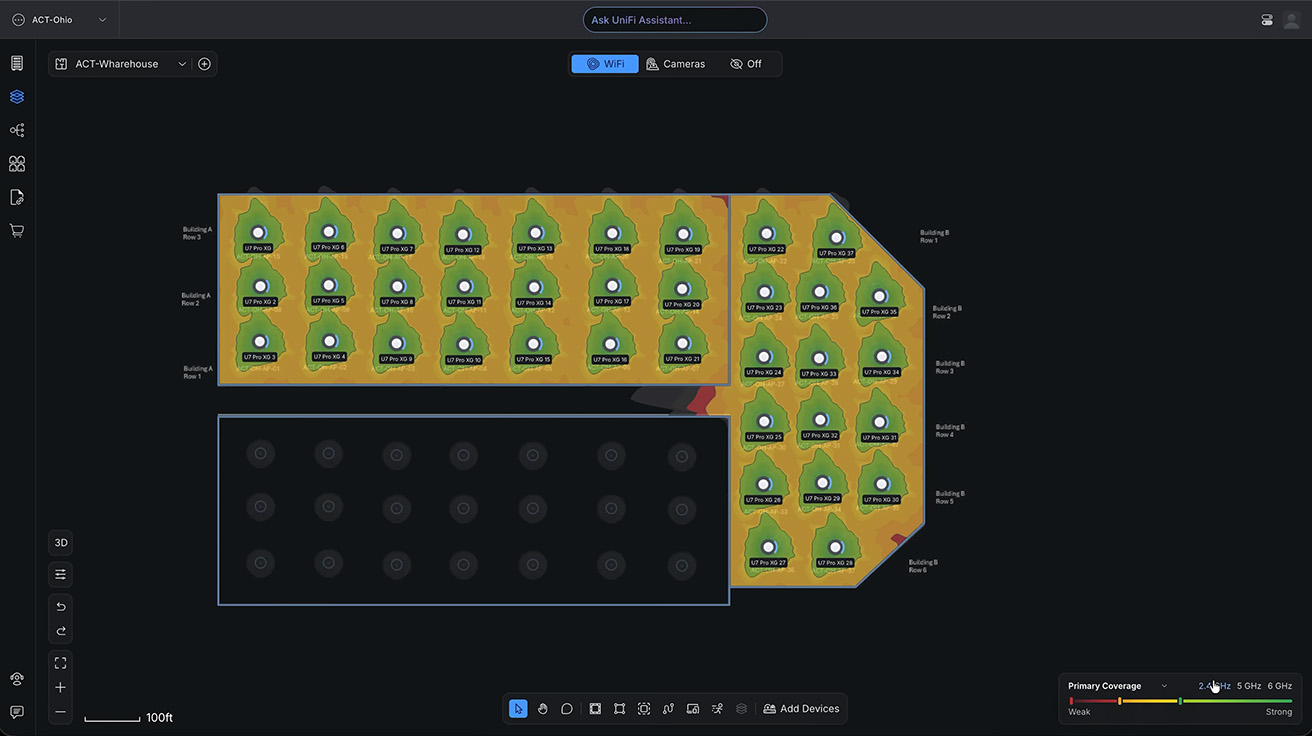Click the 100ft scale label
Viewport: 1312px width, 736px height.
159,718
